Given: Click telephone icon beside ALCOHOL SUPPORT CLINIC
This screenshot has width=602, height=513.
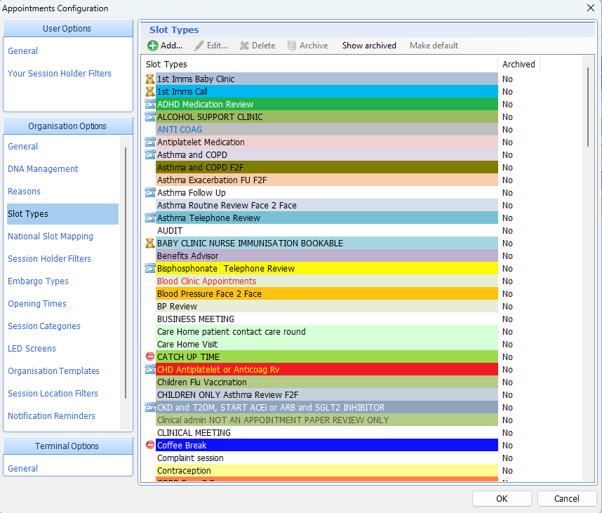Looking at the screenshot, I should [x=150, y=117].
